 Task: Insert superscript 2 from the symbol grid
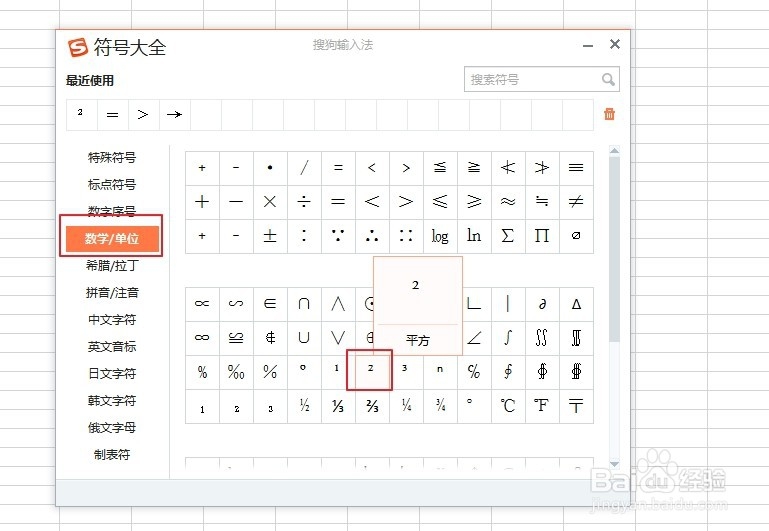click(x=370, y=370)
